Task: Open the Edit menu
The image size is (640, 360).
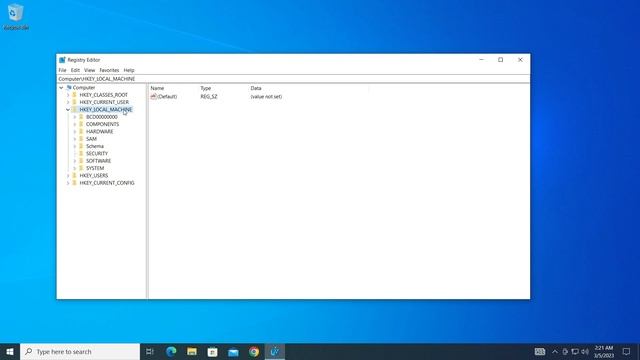Action: point(75,70)
